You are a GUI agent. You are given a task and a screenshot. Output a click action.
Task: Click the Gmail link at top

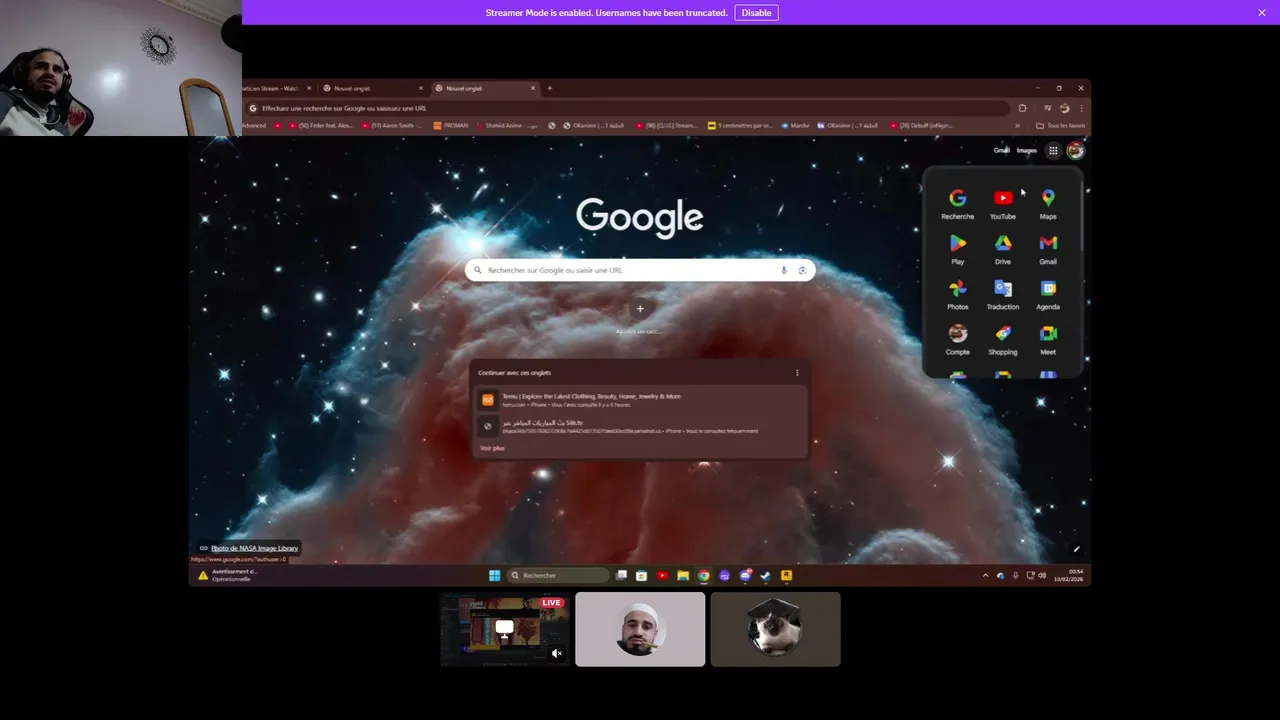1001,151
